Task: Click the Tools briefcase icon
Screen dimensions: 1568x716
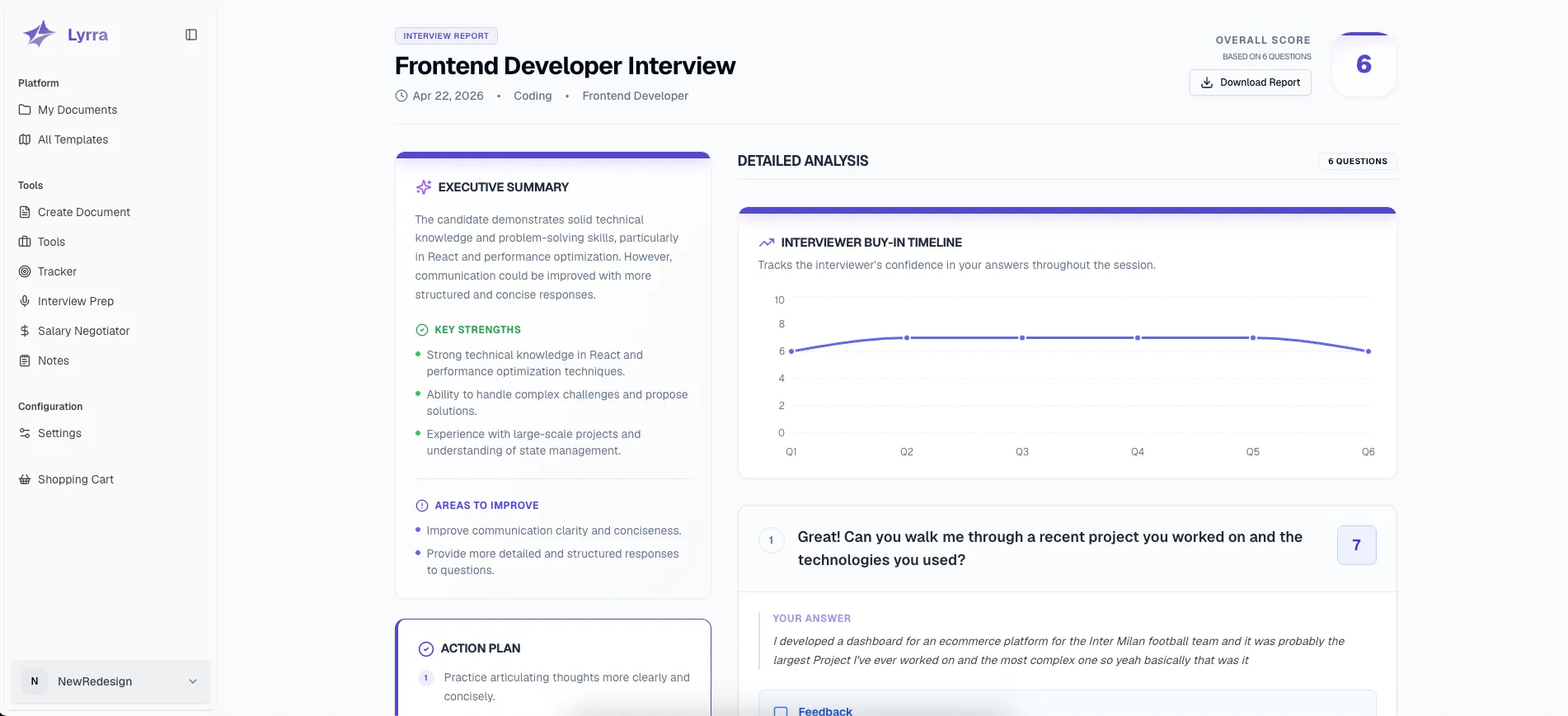Action: tap(25, 242)
